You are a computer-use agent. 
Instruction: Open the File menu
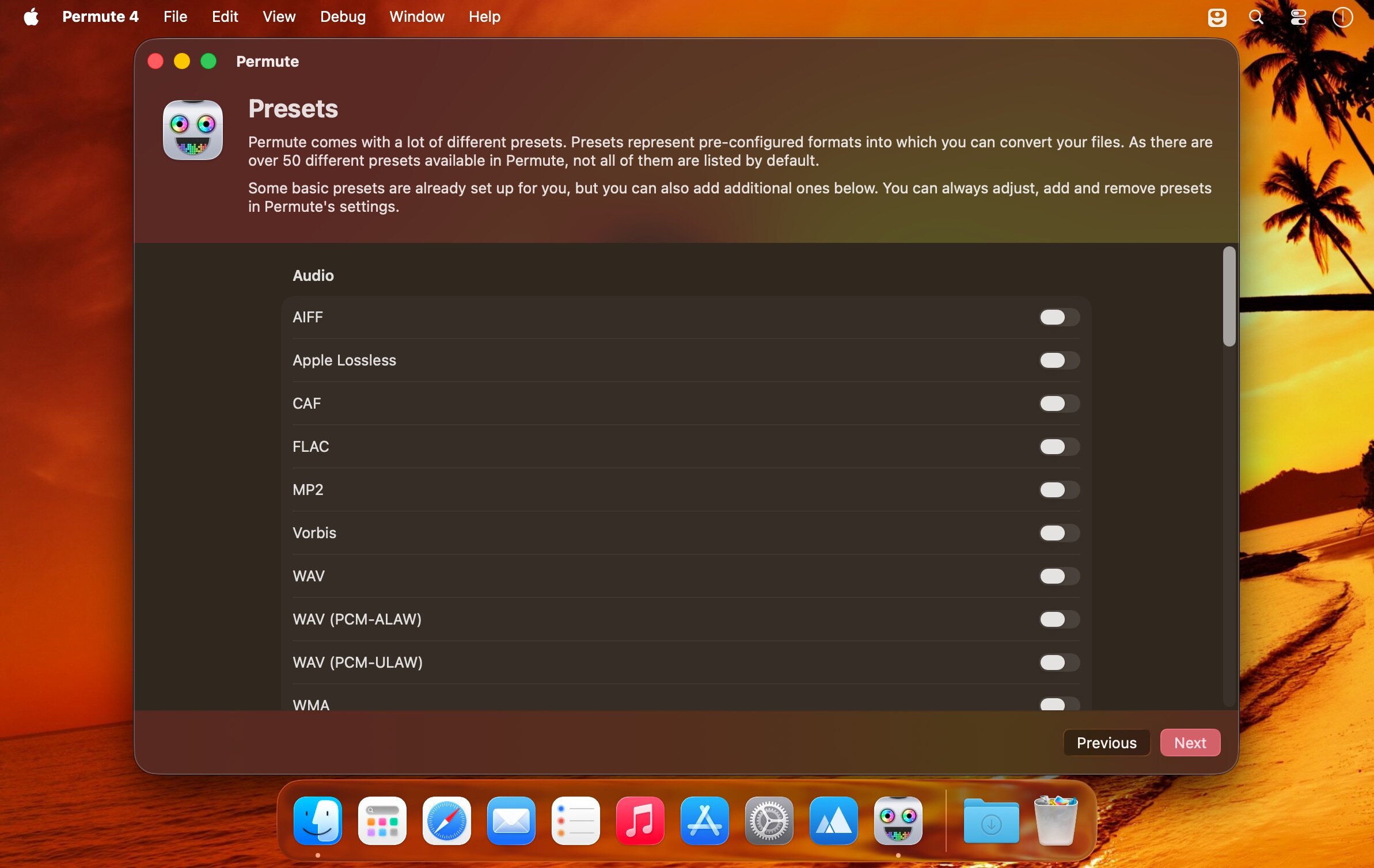click(175, 17)
